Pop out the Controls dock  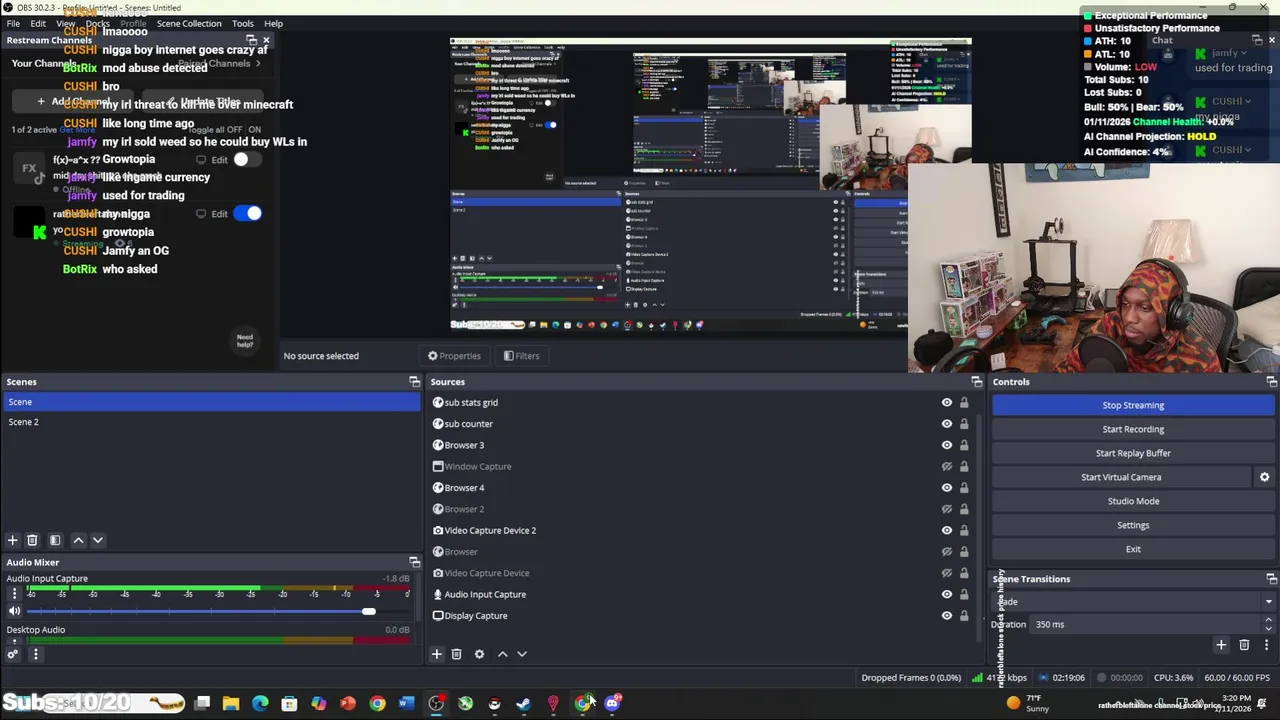(1271, 382)
